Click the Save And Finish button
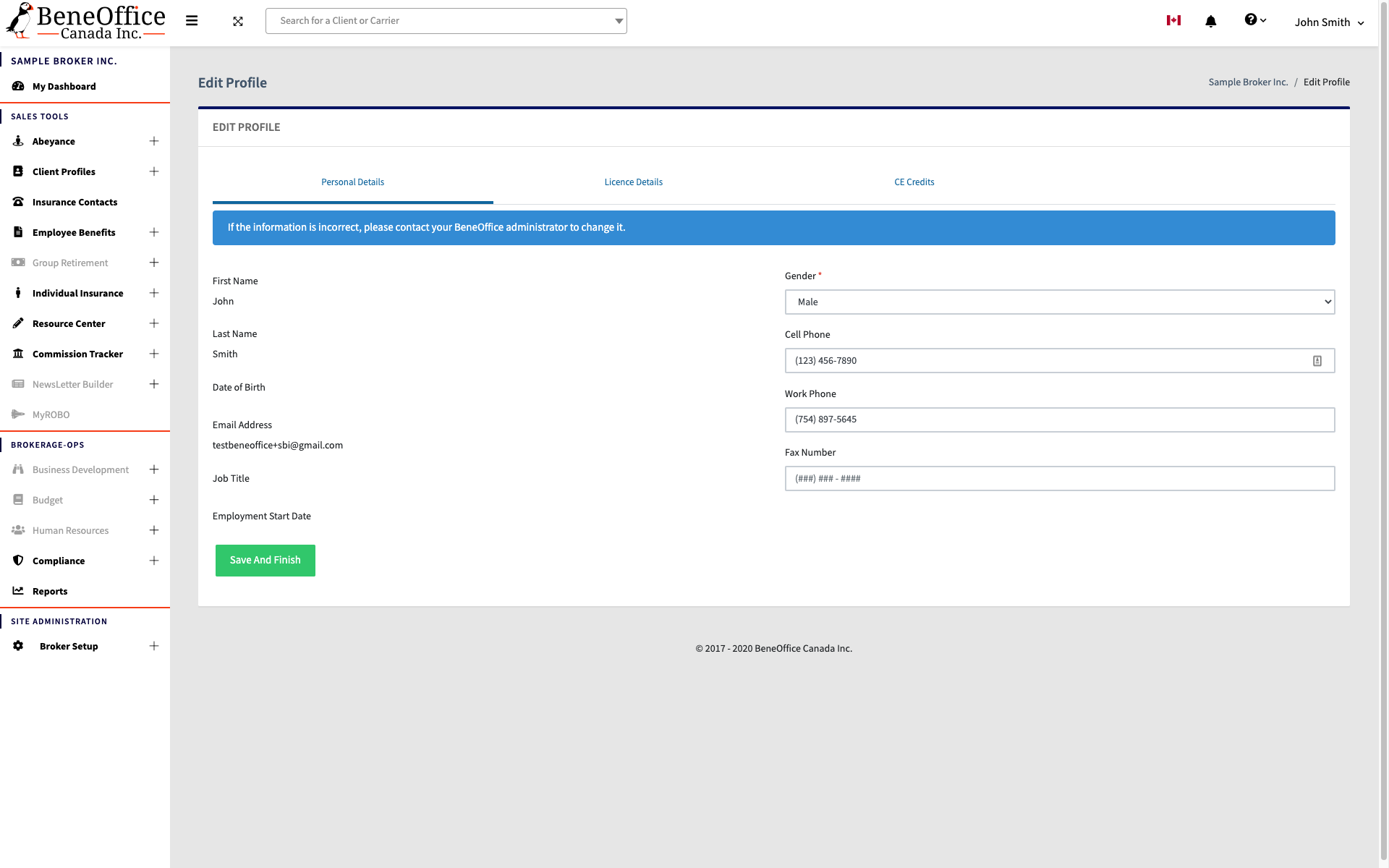The width and height of the screenshot is (1389, 868). pos(265,561)
